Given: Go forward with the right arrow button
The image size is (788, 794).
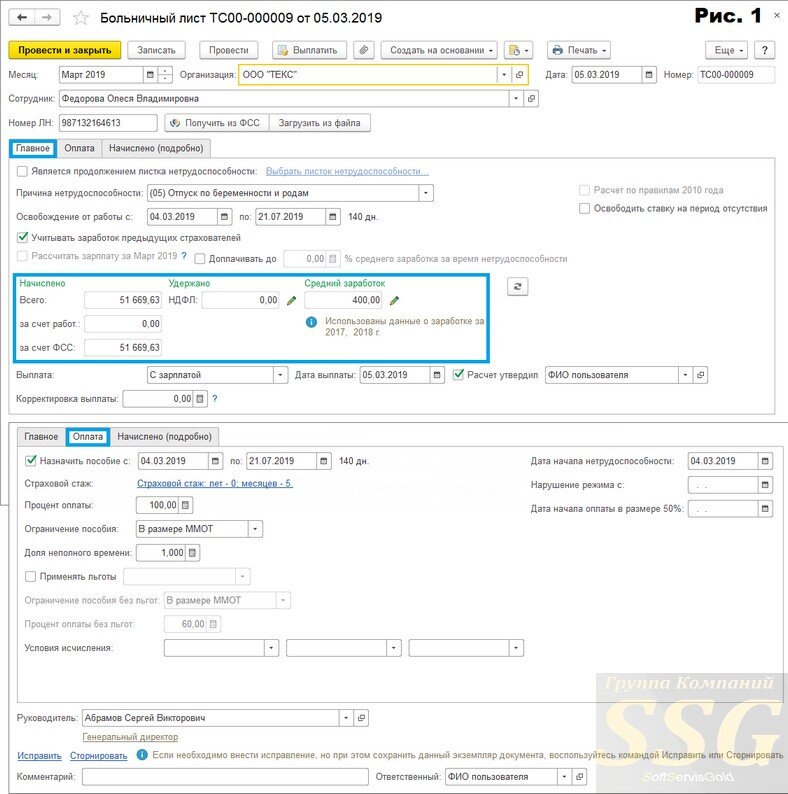Looking at the screenshot, I should (47, 18).
